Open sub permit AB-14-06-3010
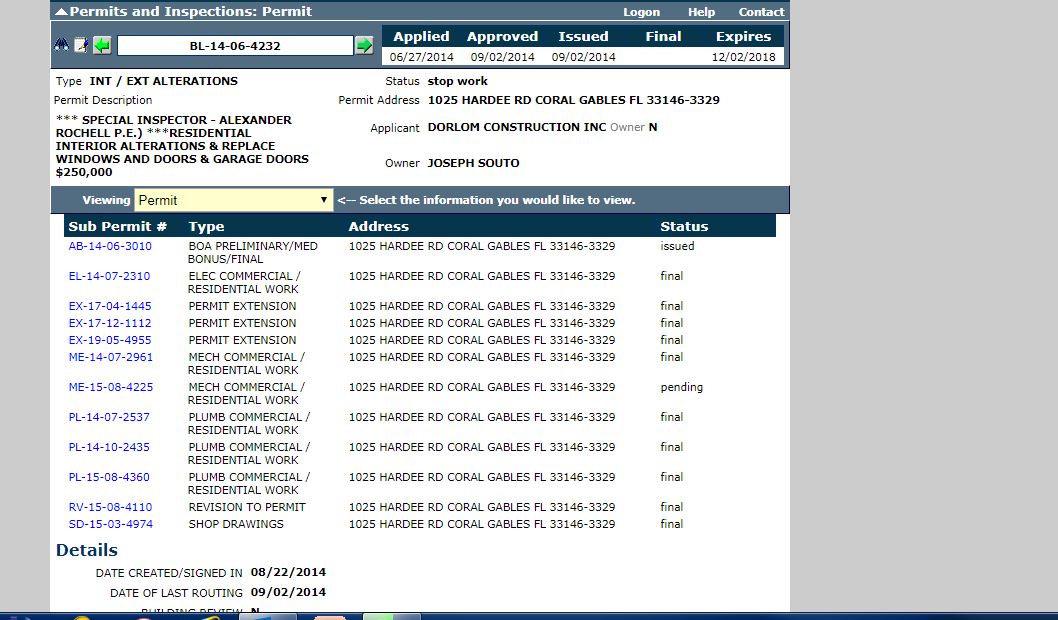Screen dimensions: 1058x620 [110, 246]
